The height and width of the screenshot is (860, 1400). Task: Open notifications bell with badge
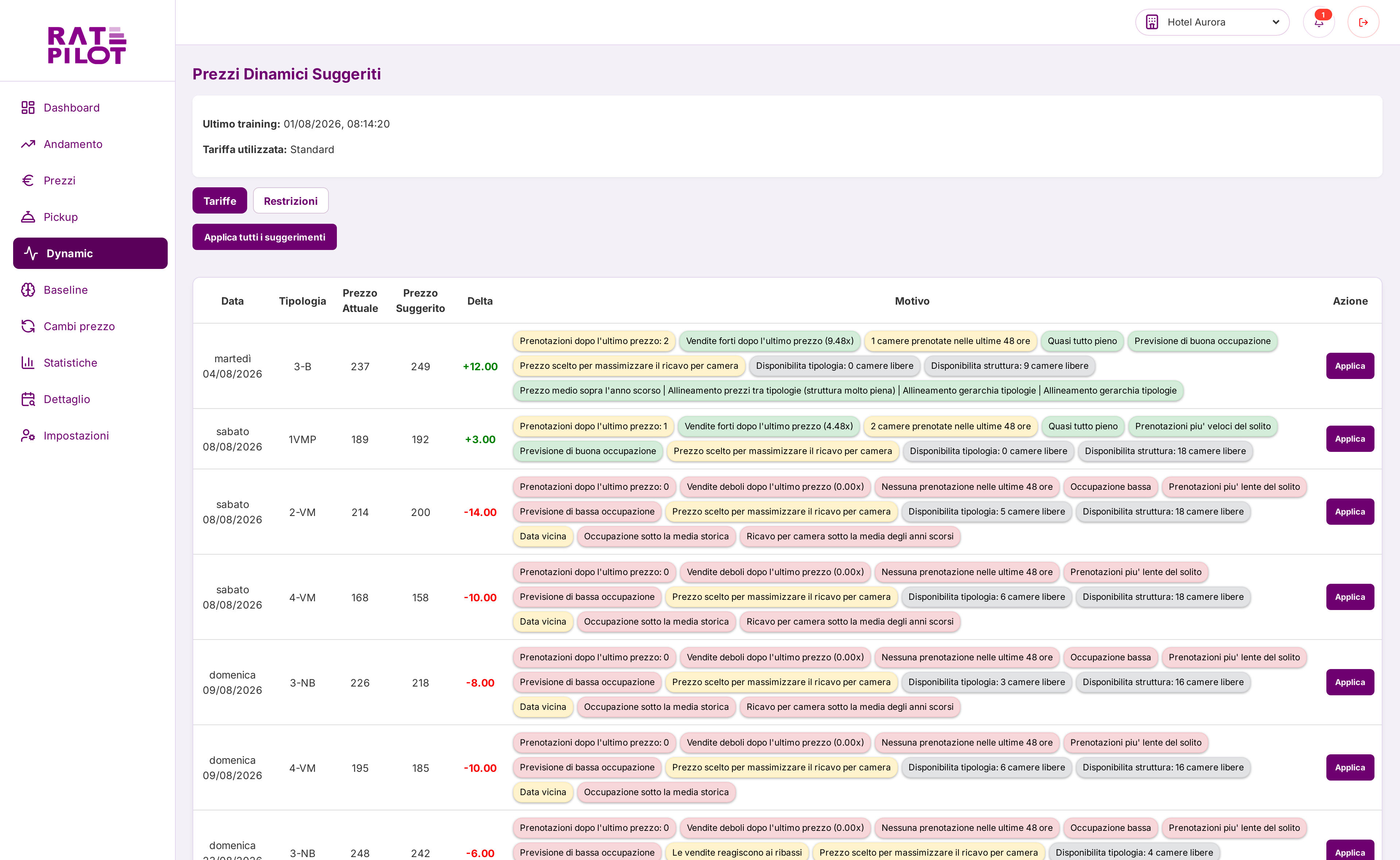(1319, 22)
